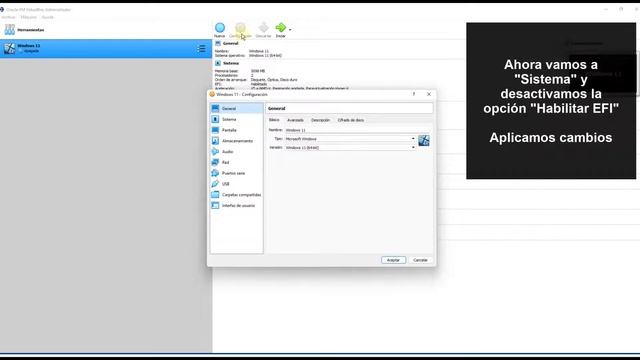Click the Descartar toolbar icon
This screenshot has height=360, width=640.
[263, 30]
